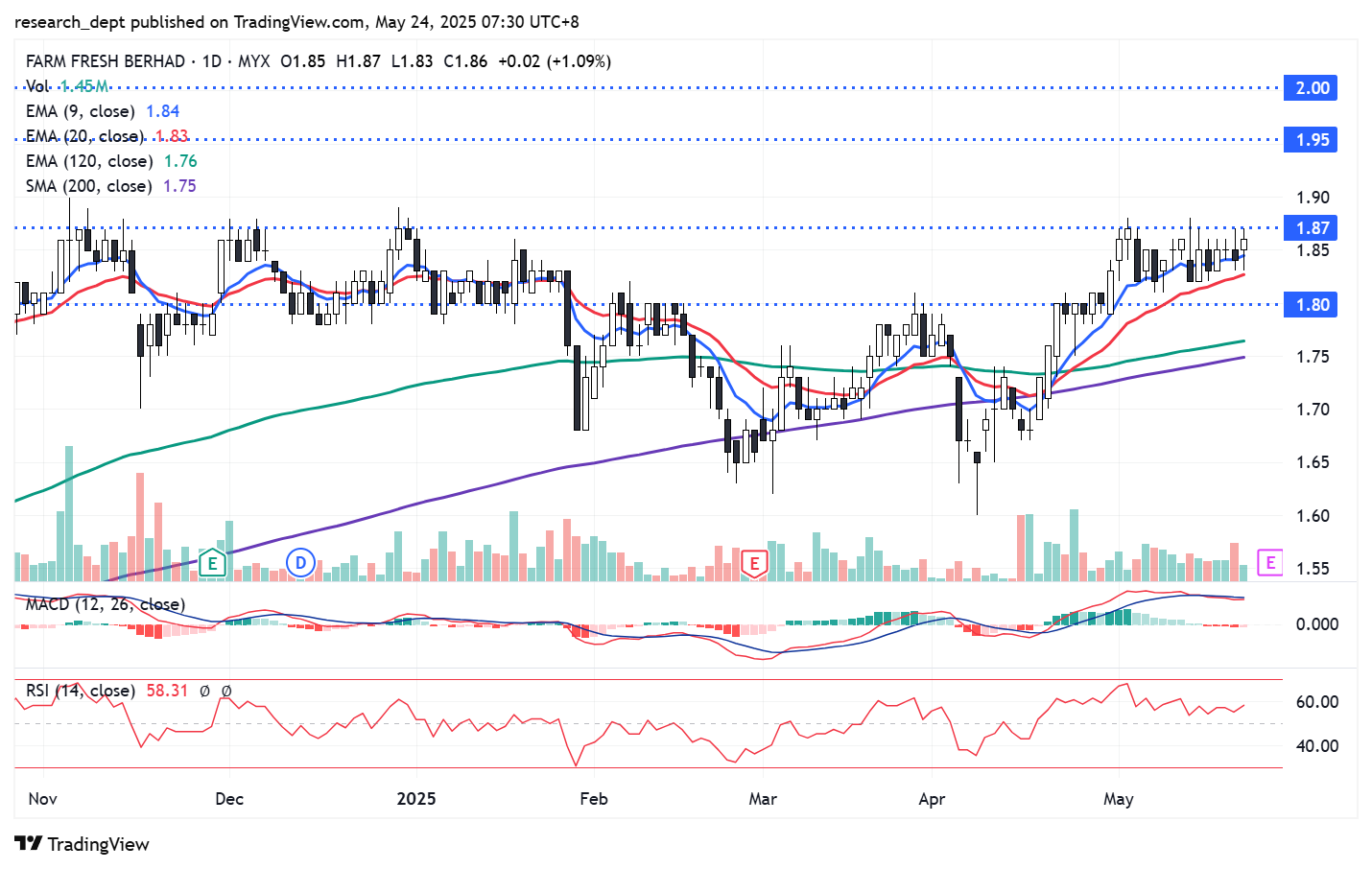Click the MACD 0.000 axis label
The image size is (1372, 869).
point(1317,624)
